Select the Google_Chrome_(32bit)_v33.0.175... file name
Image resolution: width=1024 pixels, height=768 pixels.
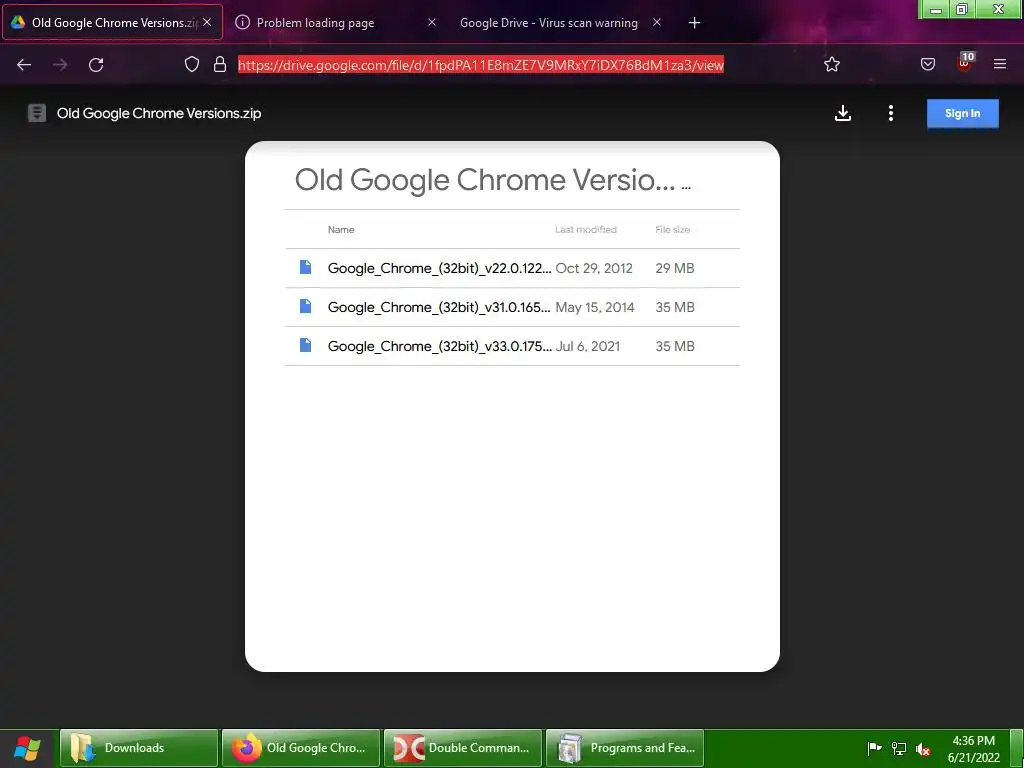point(440,346)
